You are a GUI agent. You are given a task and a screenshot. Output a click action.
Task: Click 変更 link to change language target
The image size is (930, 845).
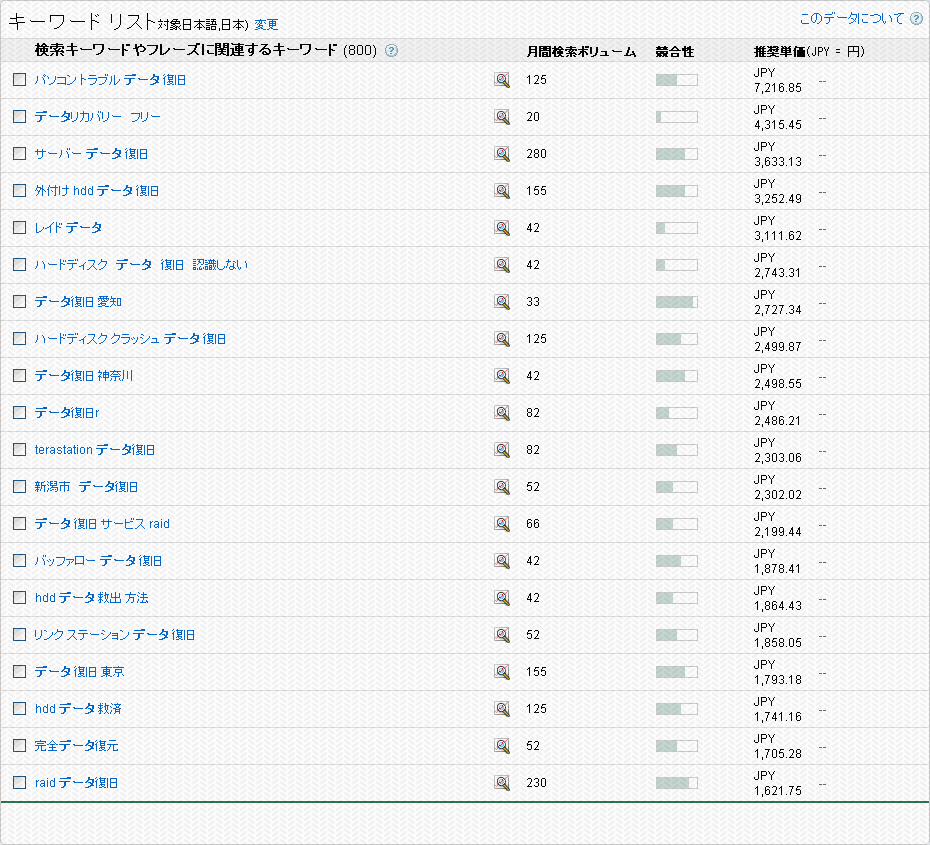(266, 24)
